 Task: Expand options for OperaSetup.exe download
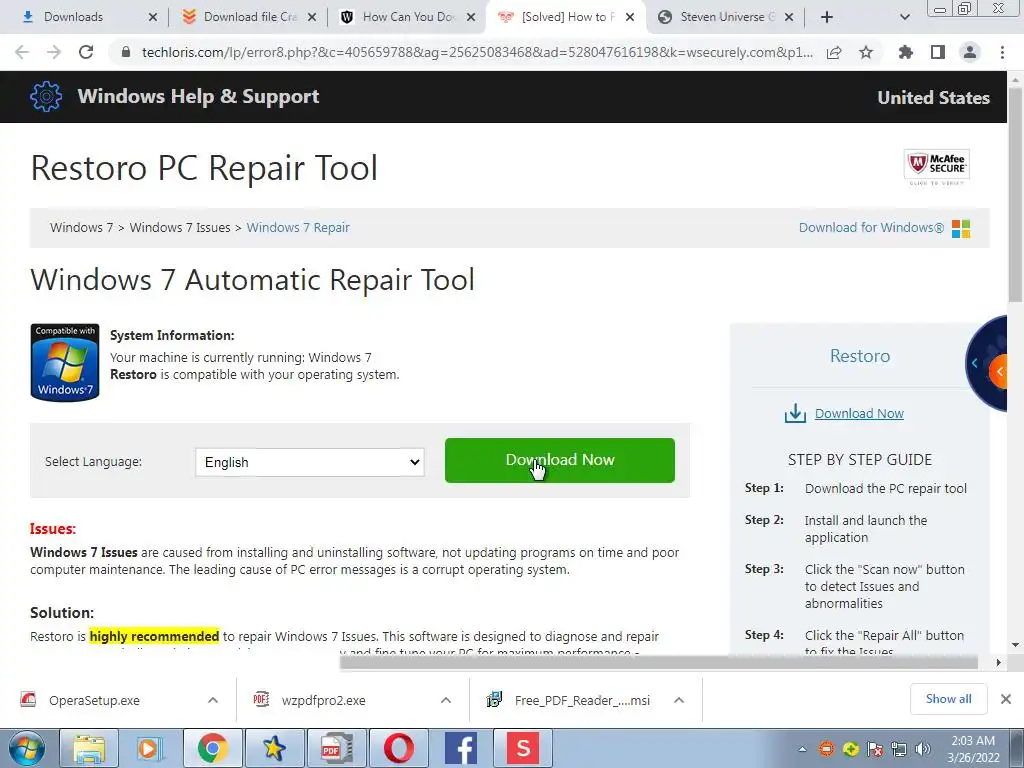(x=213, y=700)
